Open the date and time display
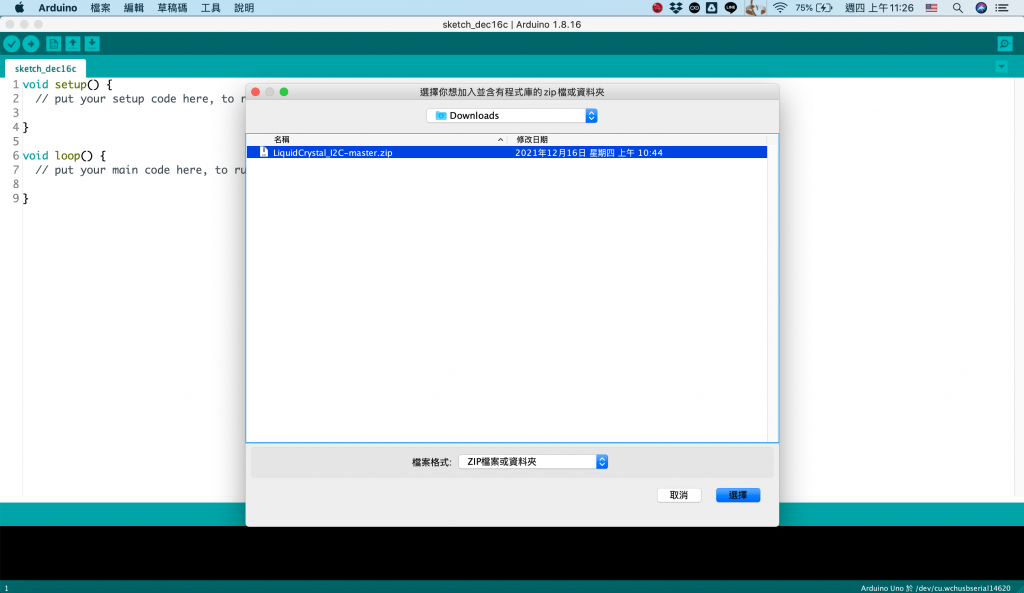 coord(879,8)
